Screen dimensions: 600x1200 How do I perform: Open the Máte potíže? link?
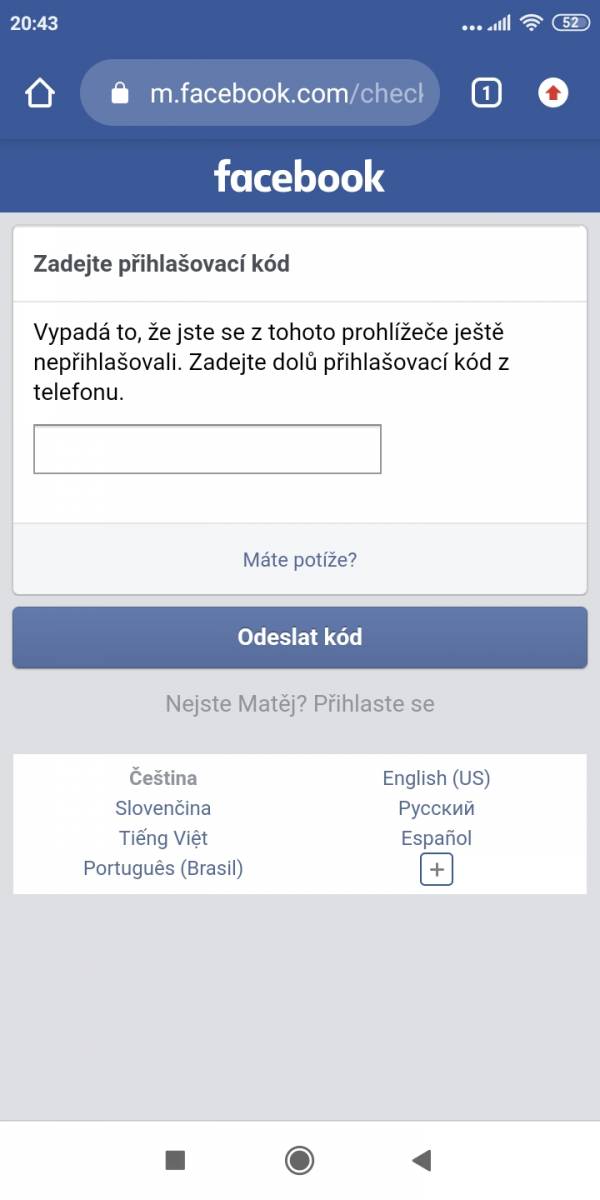300,559
